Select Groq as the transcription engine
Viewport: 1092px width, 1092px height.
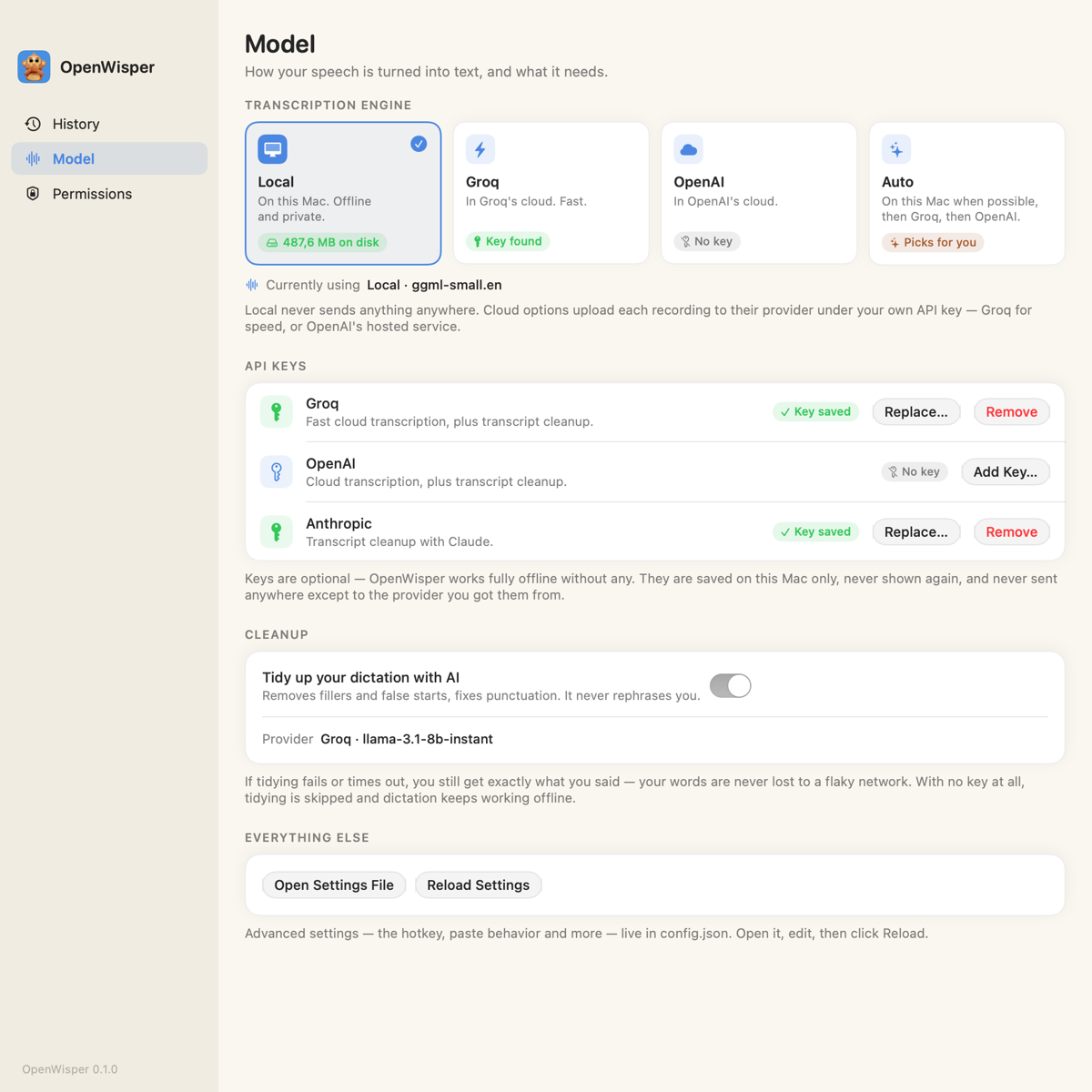click(551, 193)
